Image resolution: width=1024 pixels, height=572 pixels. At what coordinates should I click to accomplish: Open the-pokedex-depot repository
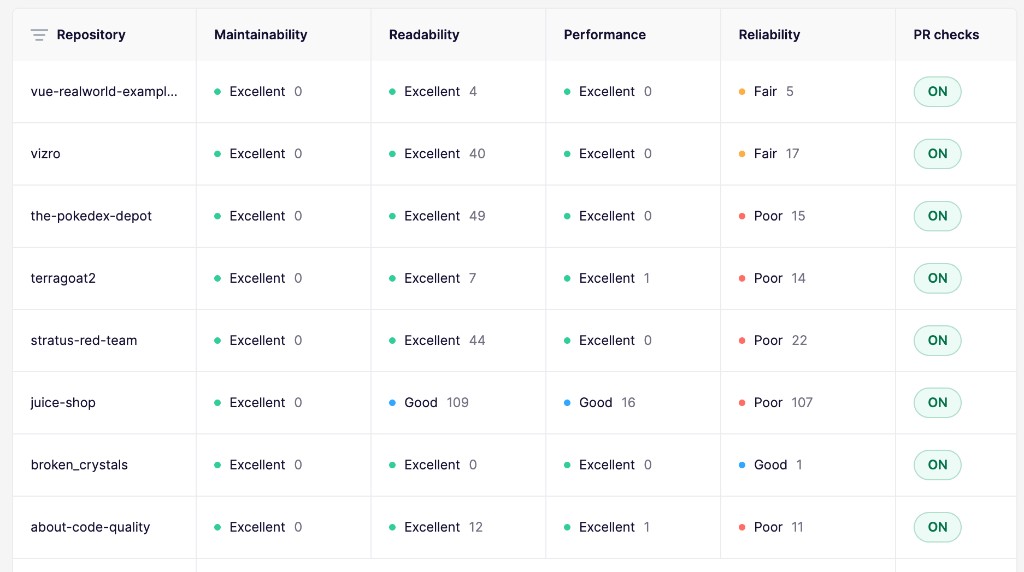click(91, 216)
